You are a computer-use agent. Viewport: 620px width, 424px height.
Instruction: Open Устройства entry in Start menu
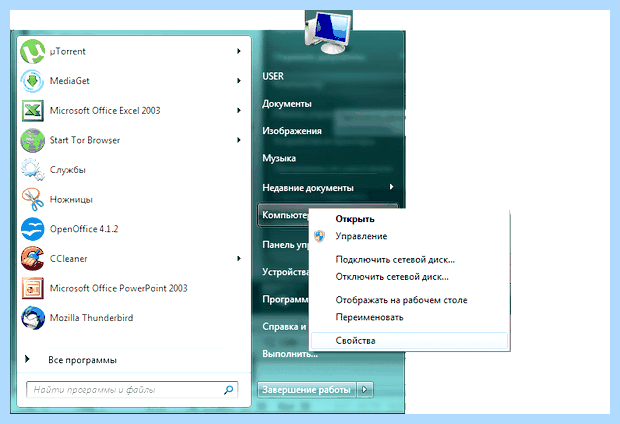285,272
